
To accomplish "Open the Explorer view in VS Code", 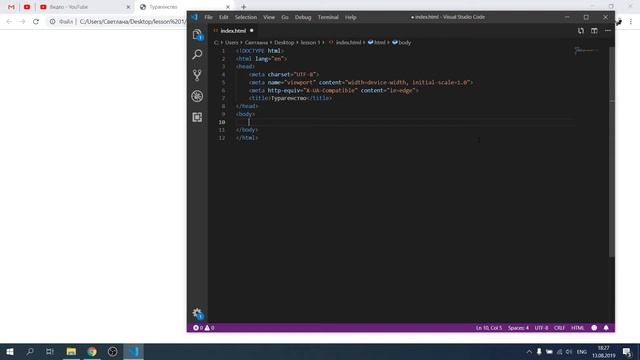I will [x=197, y=35].
